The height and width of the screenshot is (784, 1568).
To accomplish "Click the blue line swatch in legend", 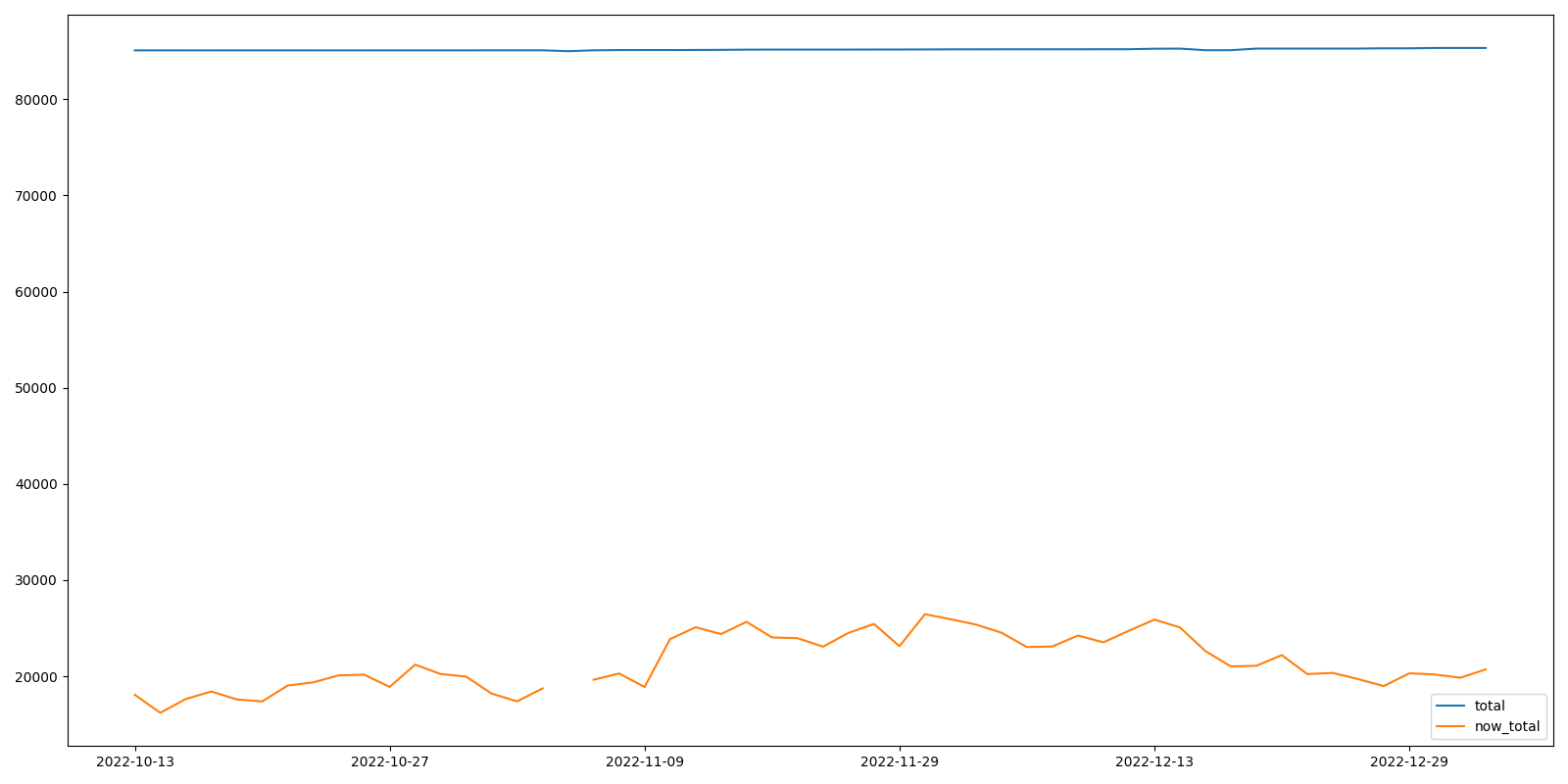I will coord(1450,706).
